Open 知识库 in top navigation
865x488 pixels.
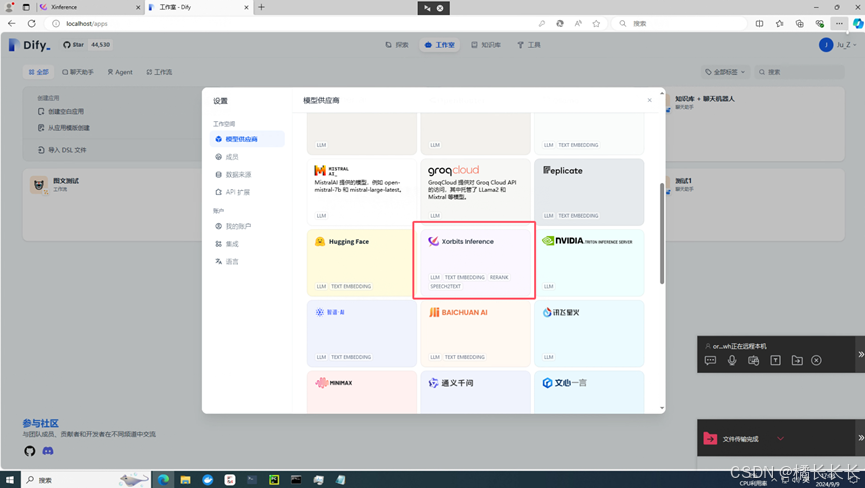pos(485,45)
